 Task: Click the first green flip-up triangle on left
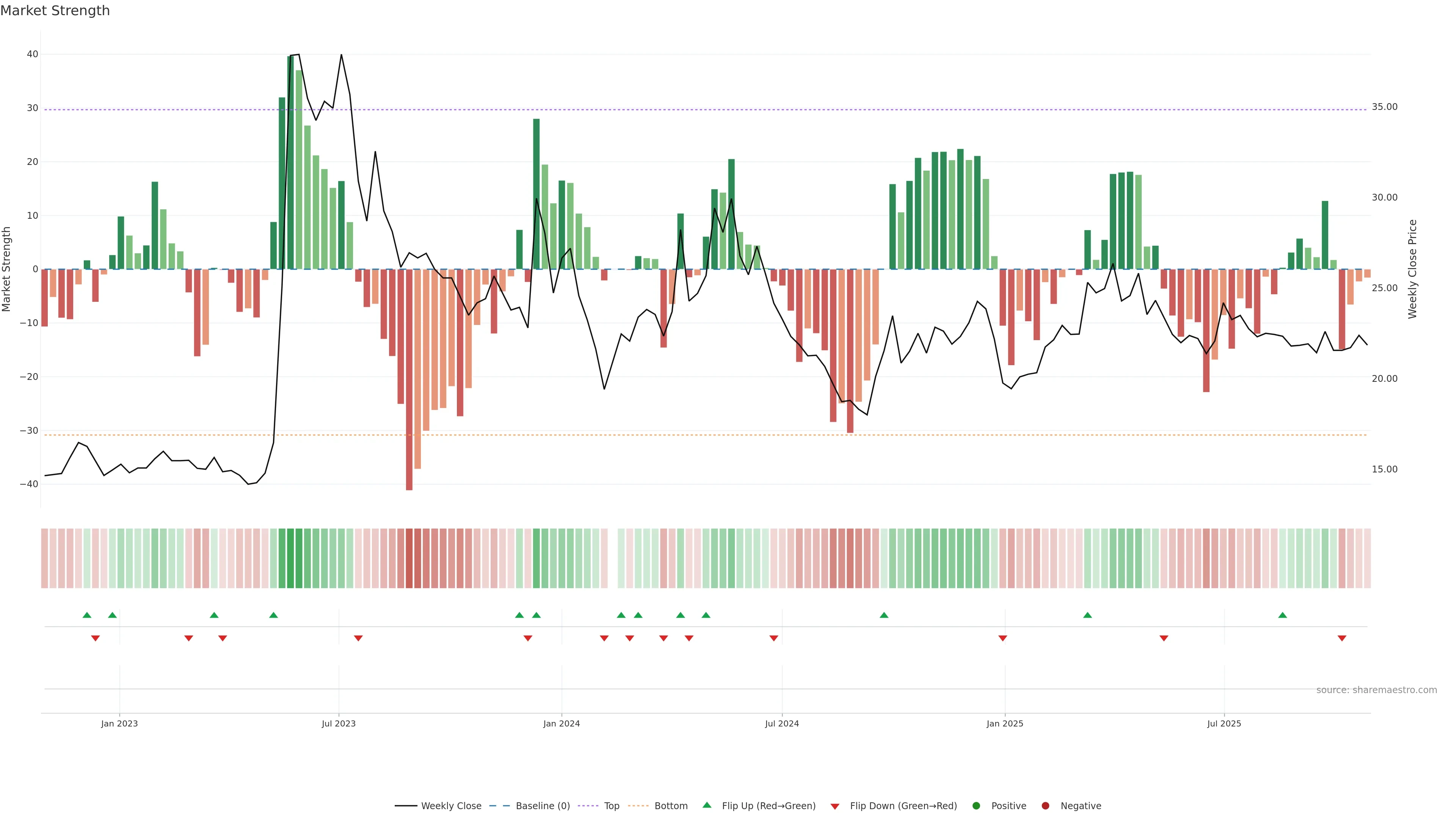(87, 615)
